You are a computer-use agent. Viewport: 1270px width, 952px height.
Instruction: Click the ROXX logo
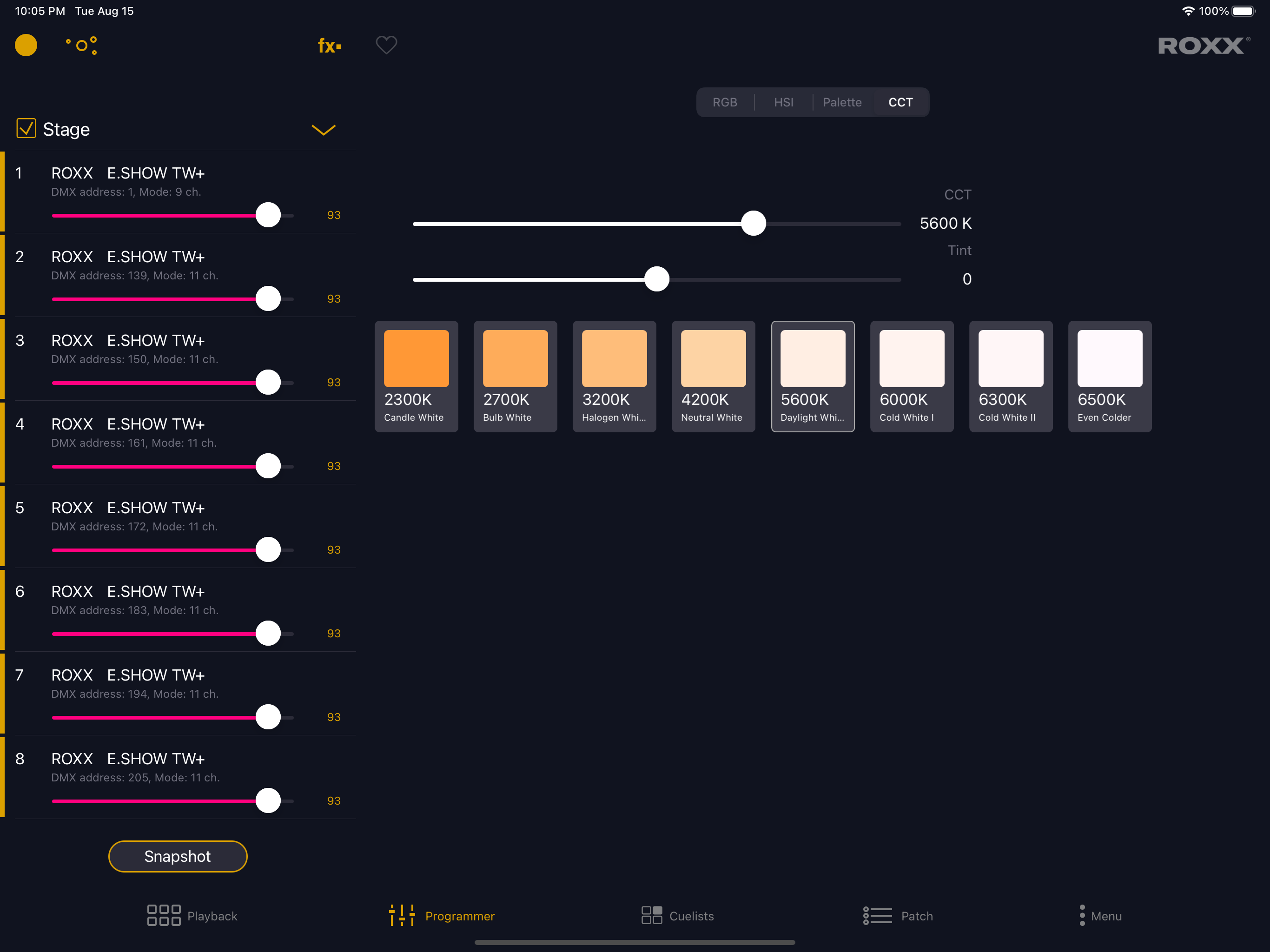pyautogui.click(x=1204, y=46)
